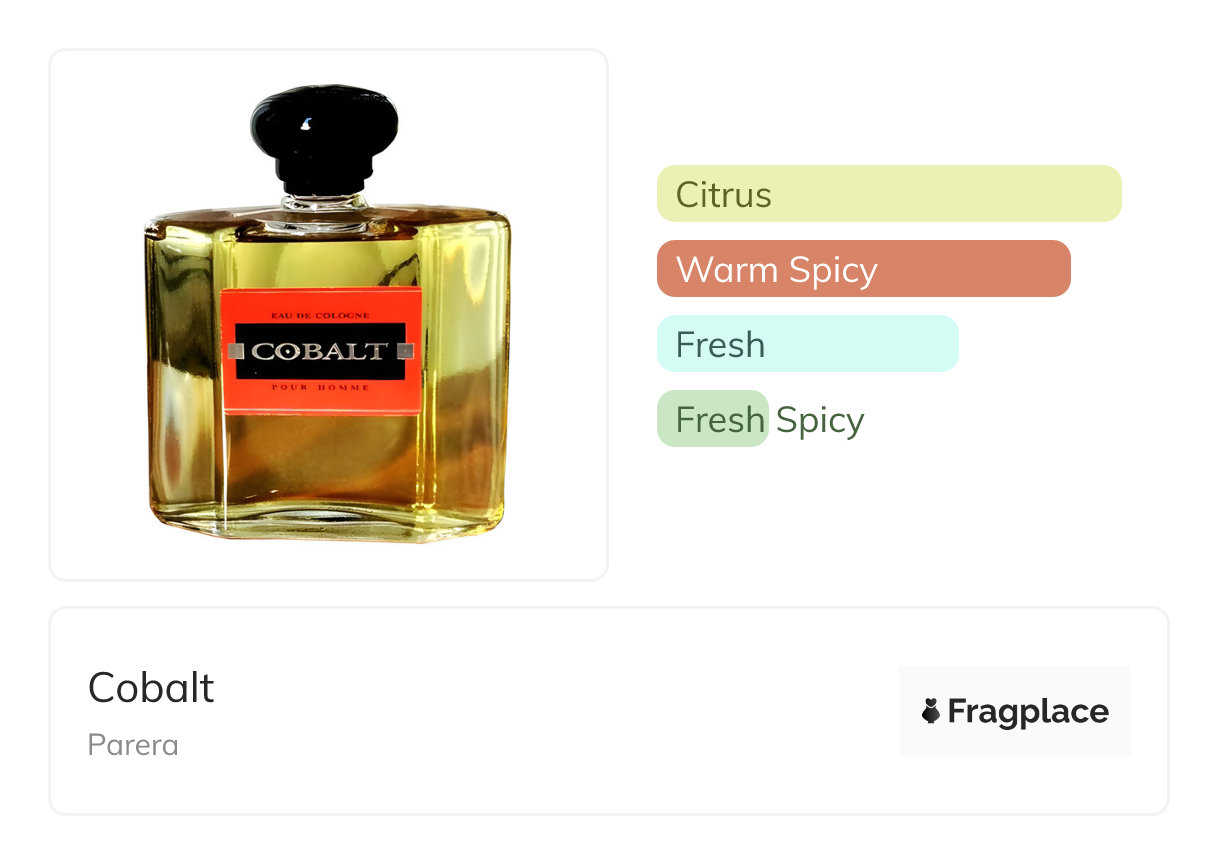Click the Warm Spicy label text

pos(777,269)
